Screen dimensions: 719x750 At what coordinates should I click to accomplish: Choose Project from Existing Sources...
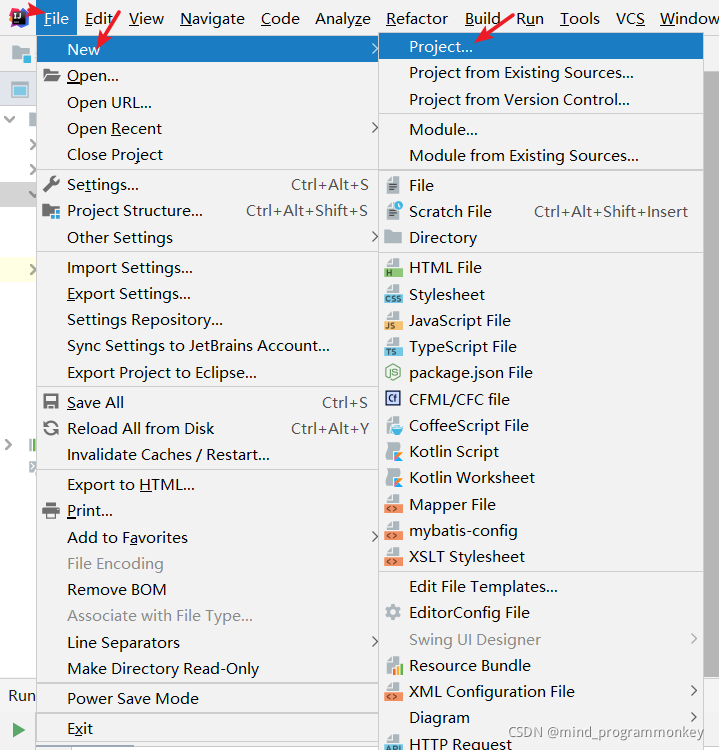click(541, 73)
